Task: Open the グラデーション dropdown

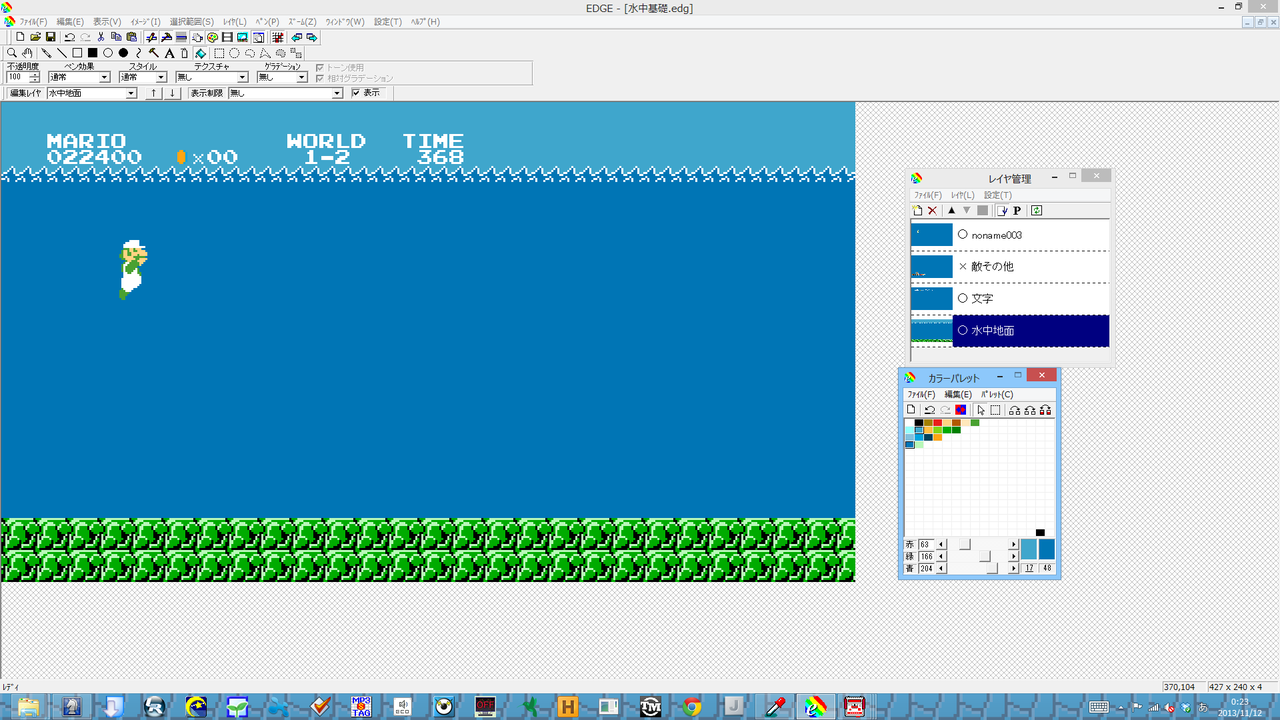Action: (302, 77)
